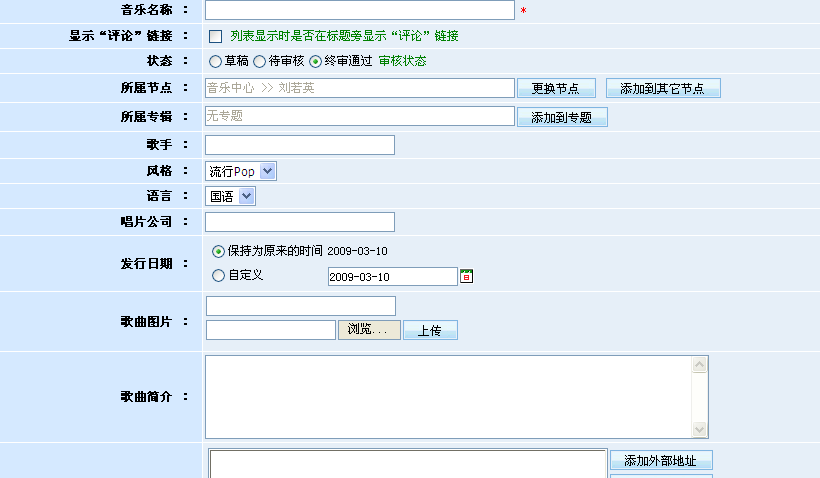820x478 pixels.
Task: Select the 草稿 status radio button
Action: (215, 61)
